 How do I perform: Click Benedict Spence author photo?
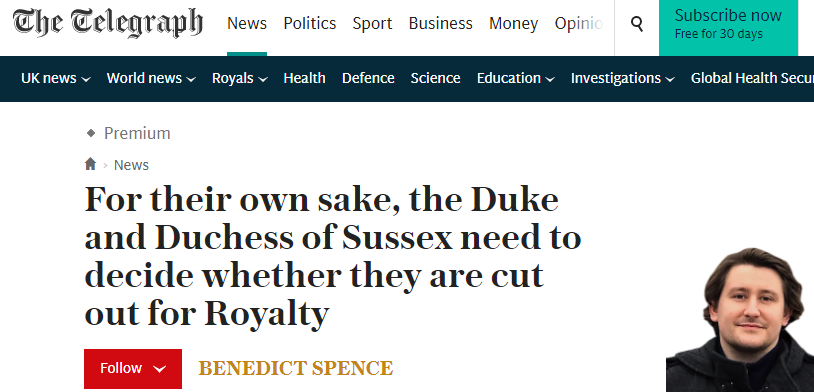[740, 319]
